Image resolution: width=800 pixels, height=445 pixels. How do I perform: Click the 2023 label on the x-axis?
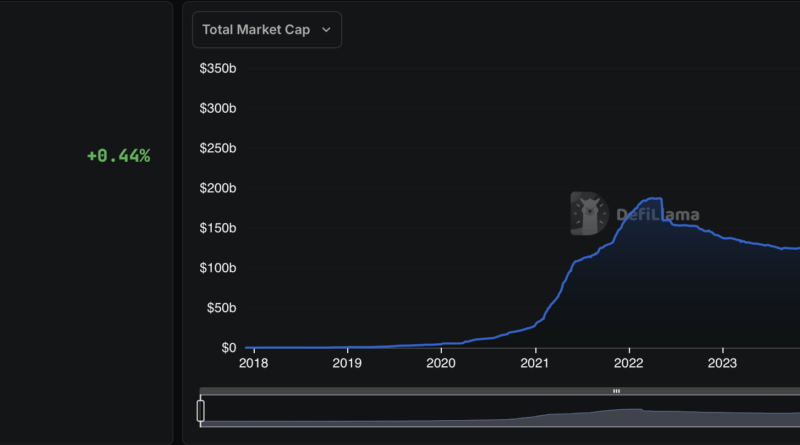click(723, 363)
